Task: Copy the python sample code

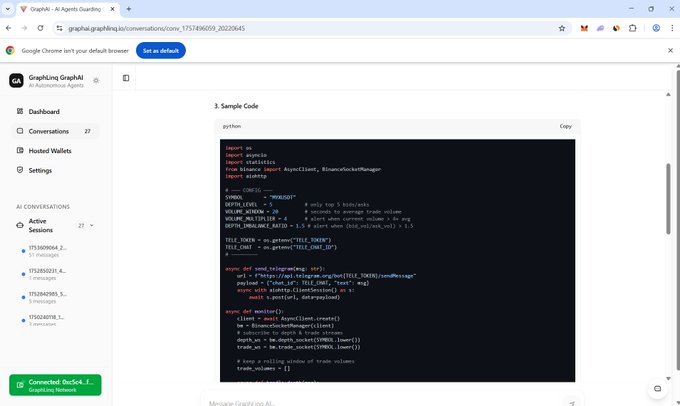Action: click(x=565, y=126)
